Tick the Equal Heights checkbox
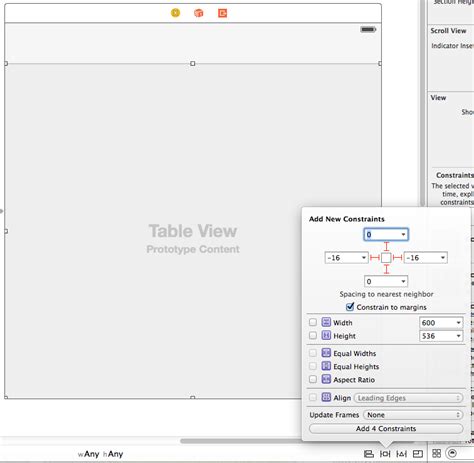Image resolution: width=474 pixels, height=463 pixels. 313,366
